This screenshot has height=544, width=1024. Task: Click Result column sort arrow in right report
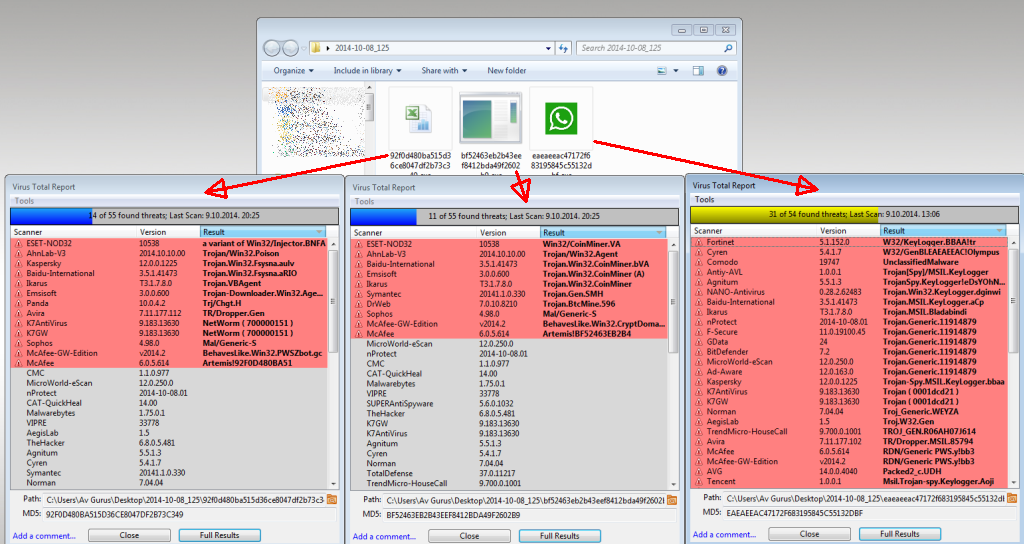pos(999,231)
